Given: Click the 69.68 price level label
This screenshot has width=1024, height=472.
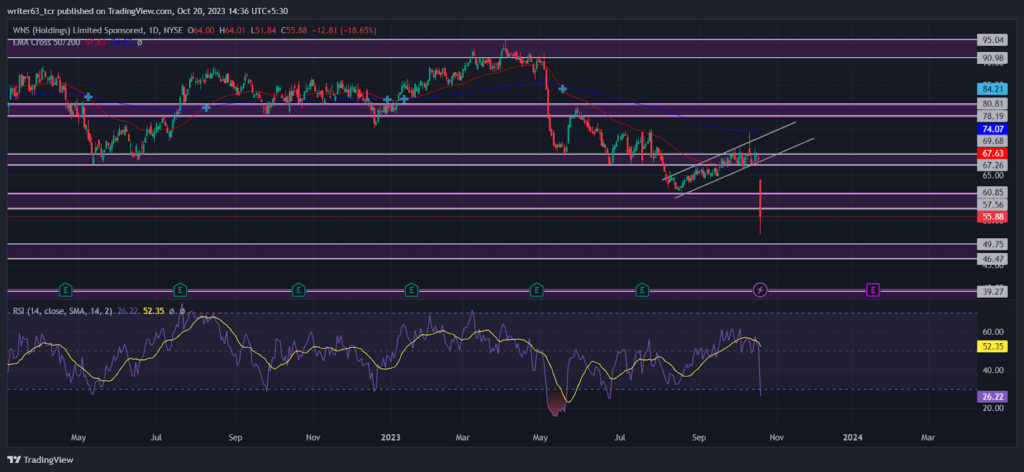Looking at the screenshot, I should [x=991, y=141].
